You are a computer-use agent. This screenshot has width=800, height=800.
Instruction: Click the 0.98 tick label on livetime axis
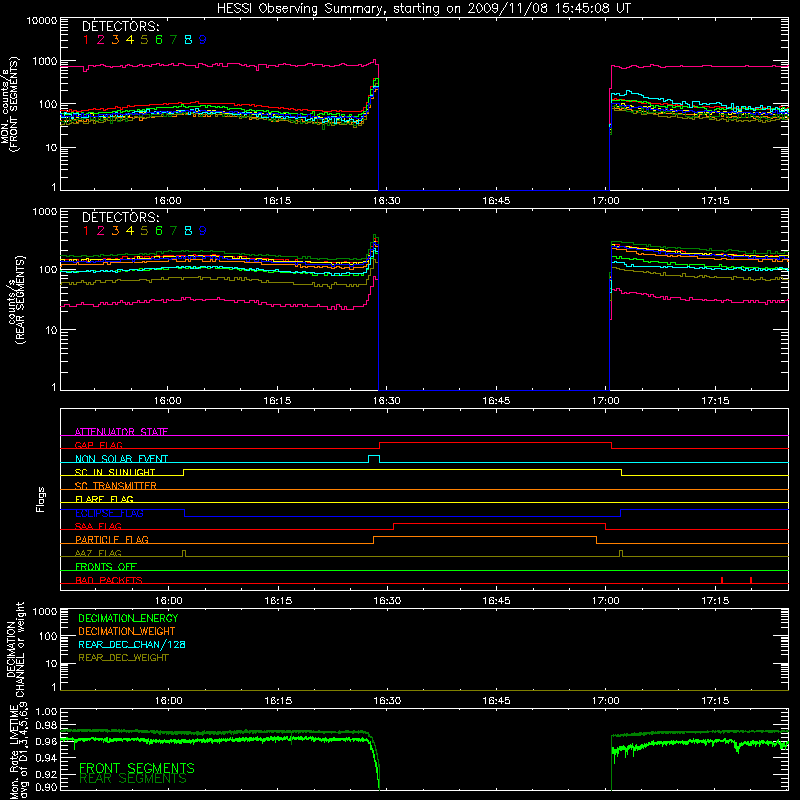click(46, 725)
